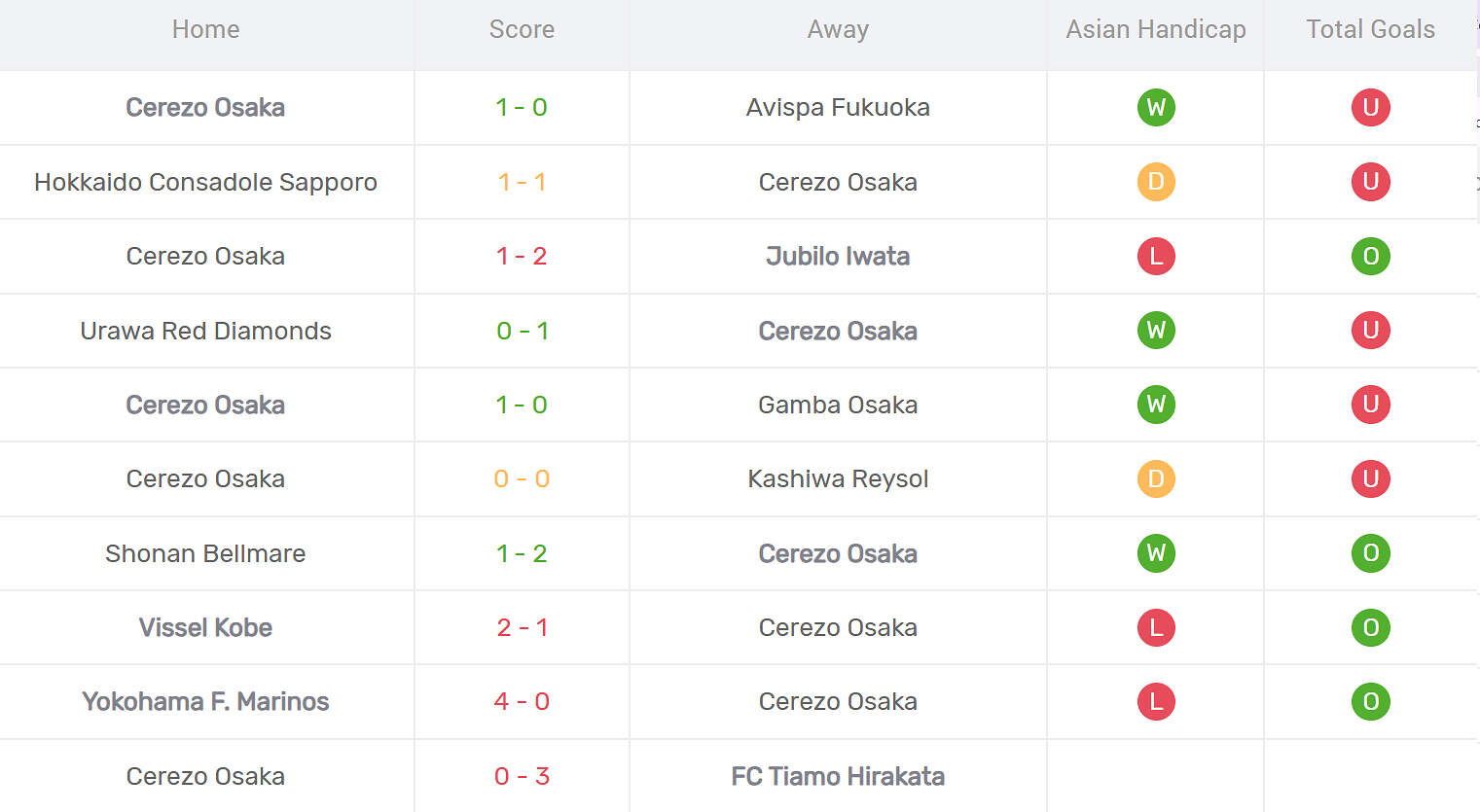1480x812 pixels.
Task: Click the green O badge in Shonan Bellmare row
Action: [1370, 553]
